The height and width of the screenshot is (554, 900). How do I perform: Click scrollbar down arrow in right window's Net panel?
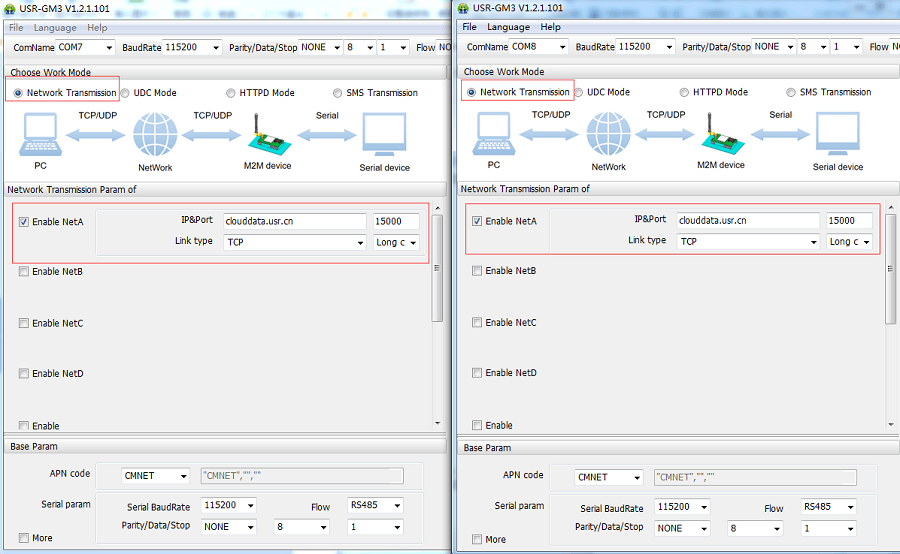click(x=891, y=425)
